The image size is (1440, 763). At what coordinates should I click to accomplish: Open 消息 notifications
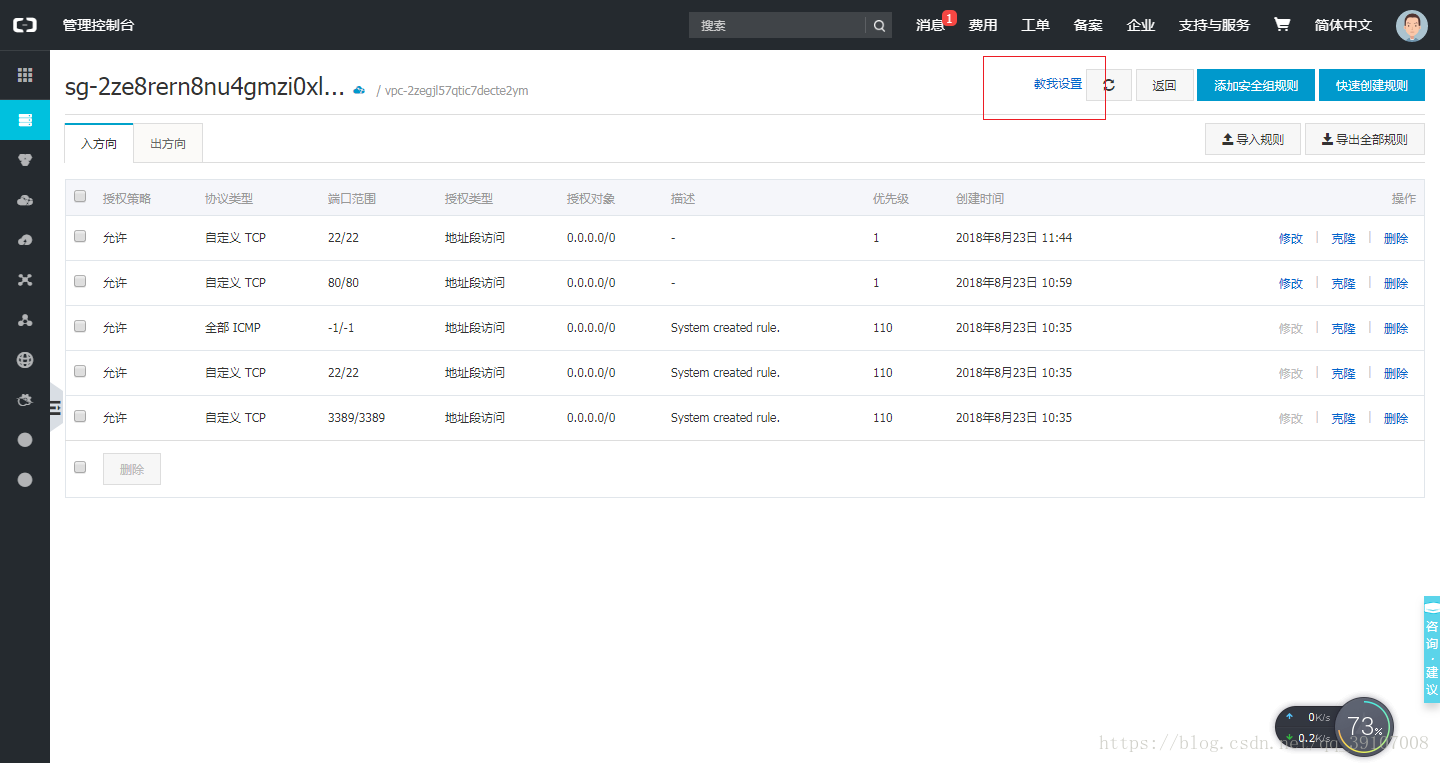931,25
